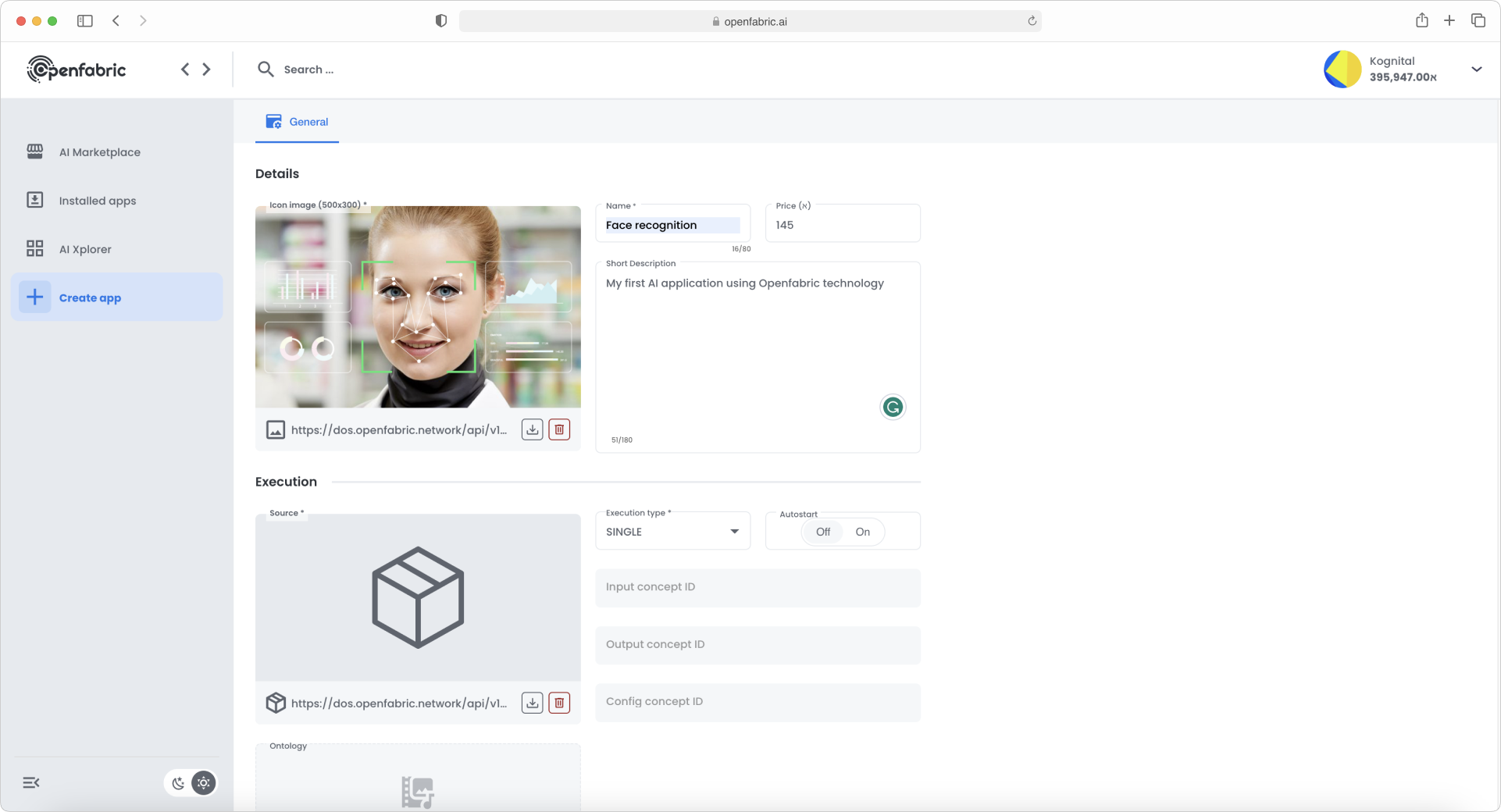Click the Safari privacy shield icon
1501x812 pixels.
pyautogui.click(x=441, y=21)
